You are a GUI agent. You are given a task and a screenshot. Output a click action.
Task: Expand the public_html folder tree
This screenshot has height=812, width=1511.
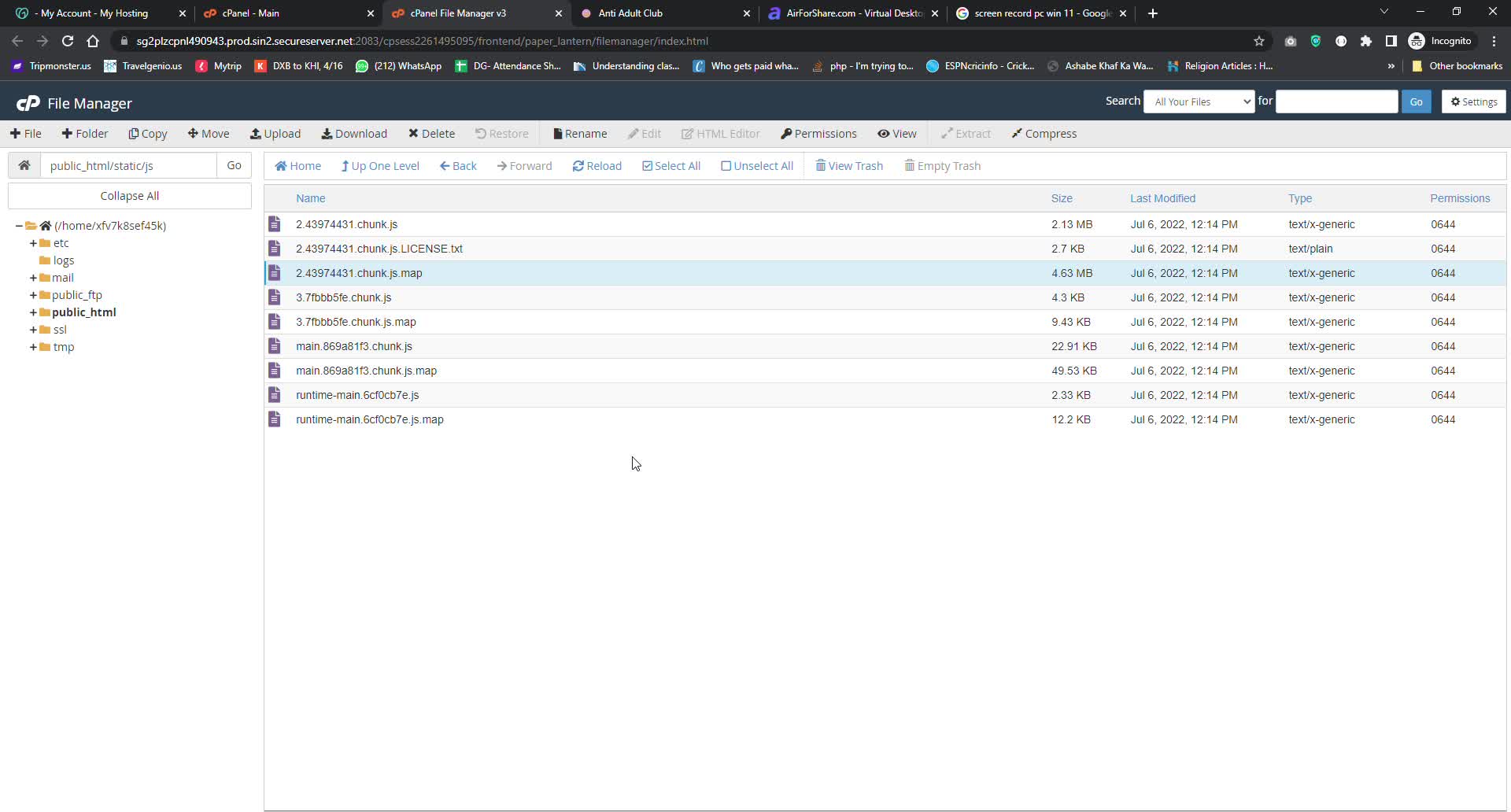[x=33, y=312]
